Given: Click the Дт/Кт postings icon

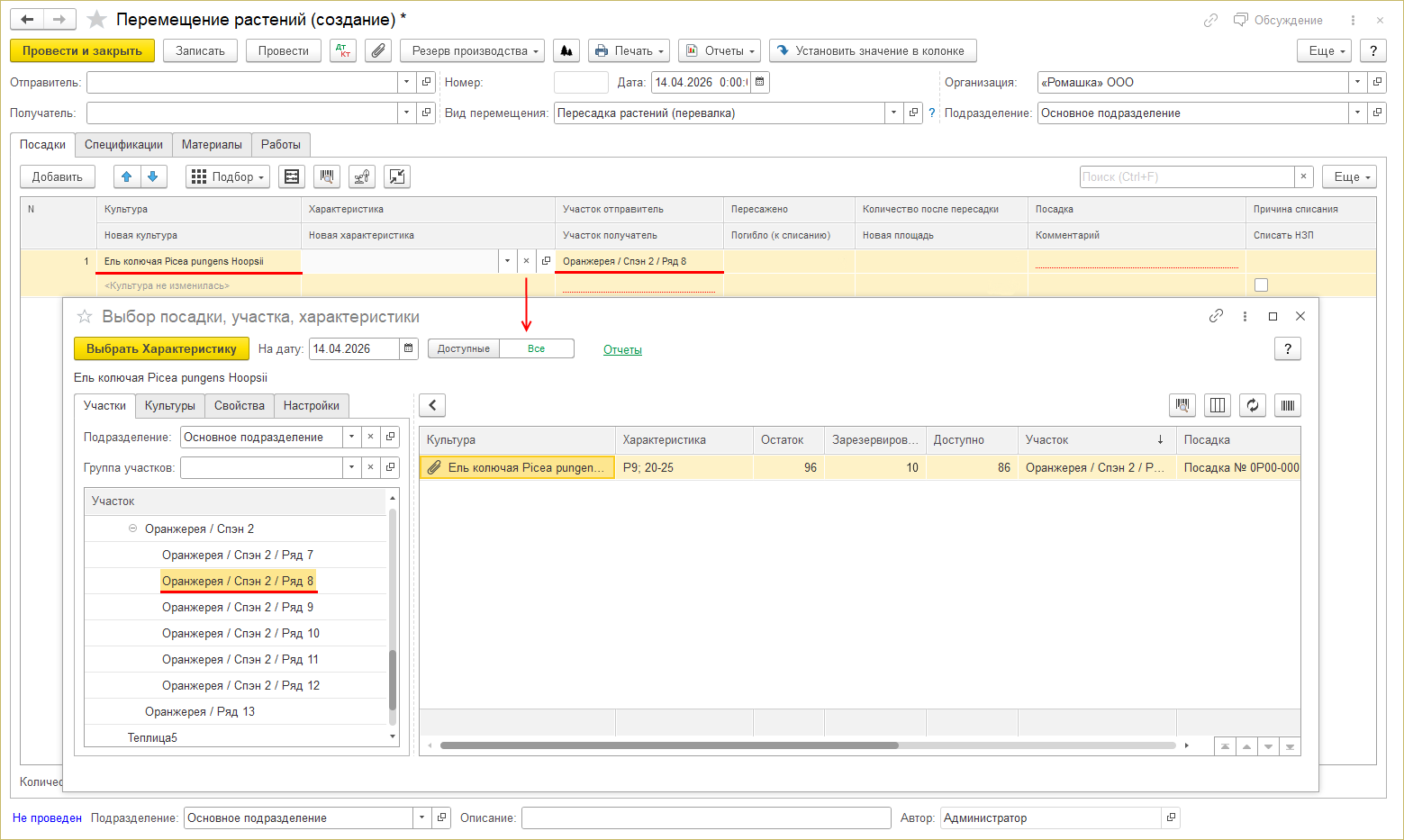Looking at the screenshot, I should [x=343, y=51].
